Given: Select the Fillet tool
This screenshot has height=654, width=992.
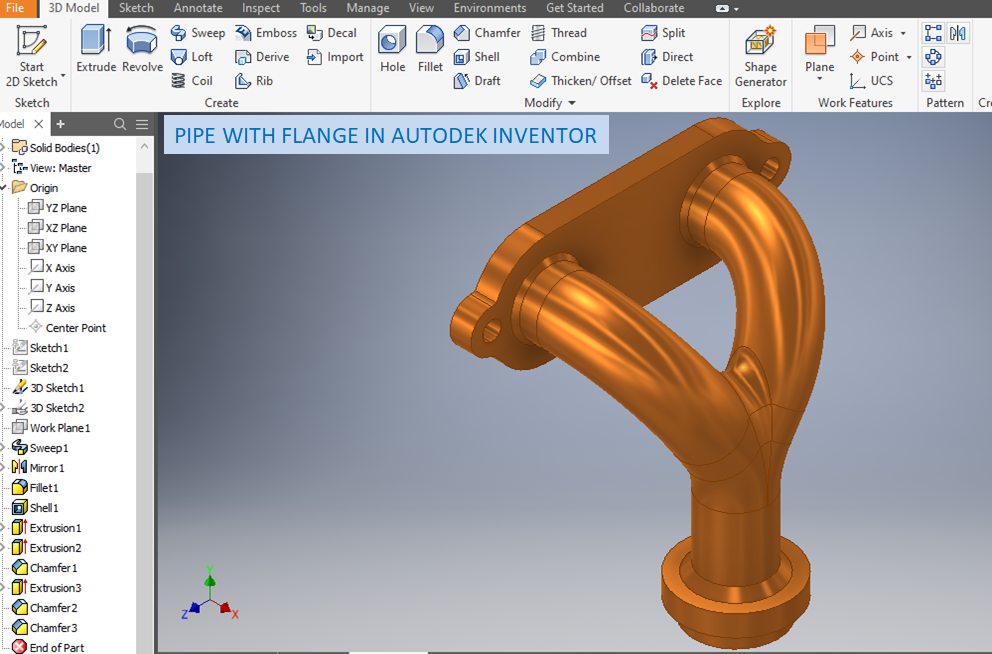Looking at the screenshot, I should [430, 49].
